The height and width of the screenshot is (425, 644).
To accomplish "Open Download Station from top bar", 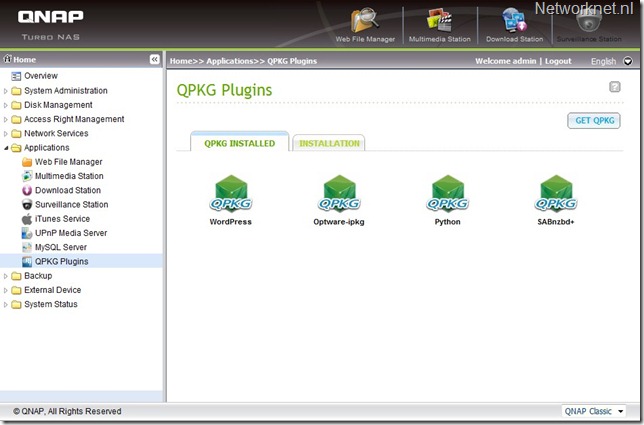I will click(514, 25).
